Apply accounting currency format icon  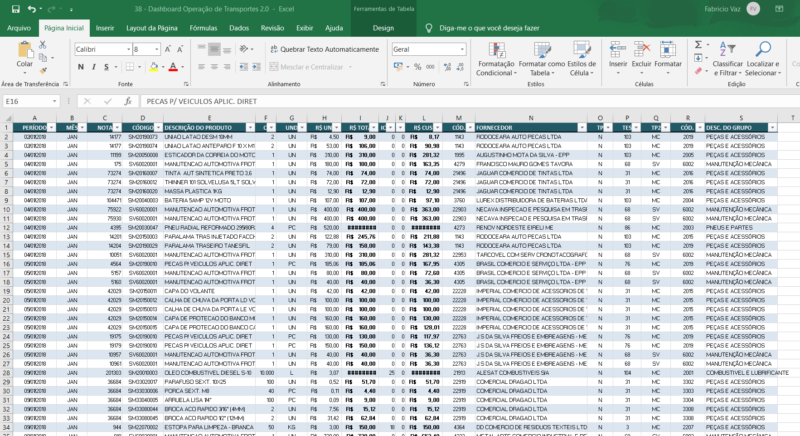tap(398, 67)
